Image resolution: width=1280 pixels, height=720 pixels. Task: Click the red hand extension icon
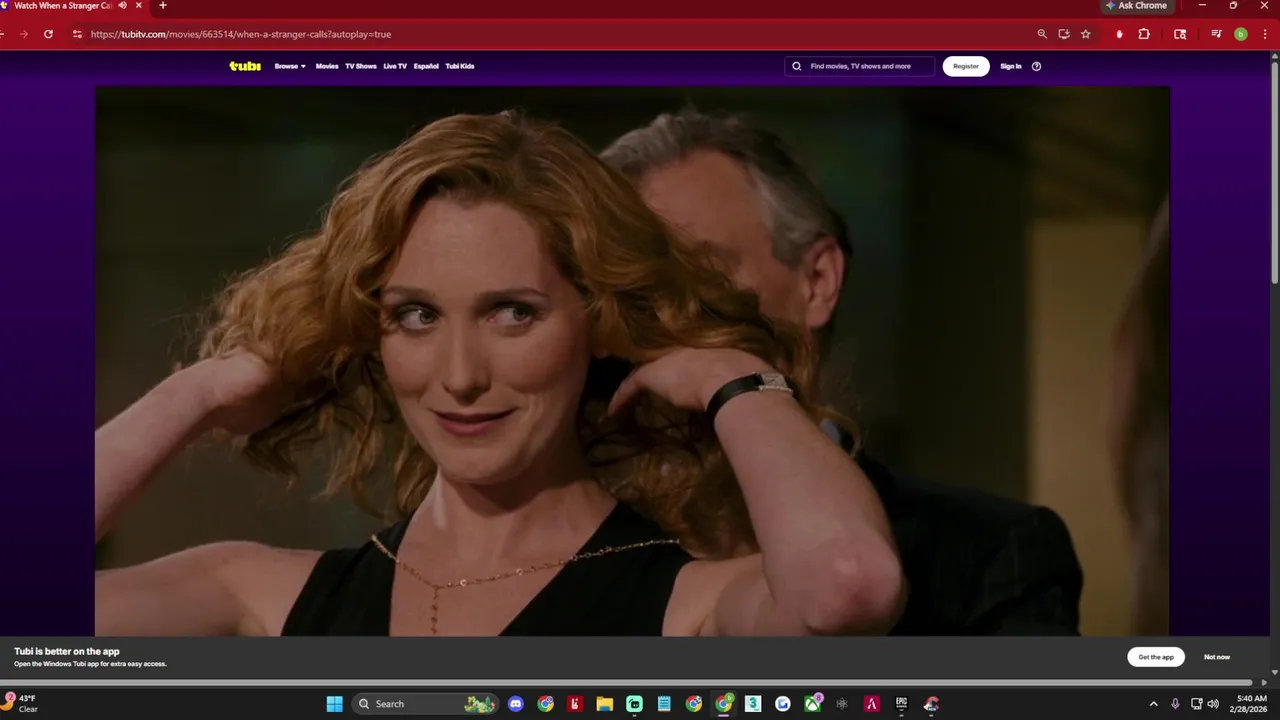click(x=1119, y=34)
